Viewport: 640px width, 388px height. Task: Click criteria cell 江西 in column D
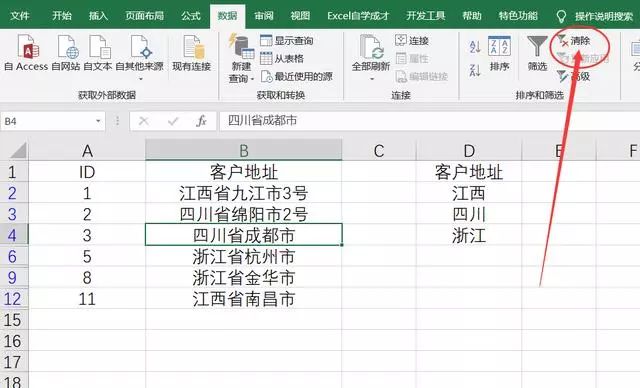click(469, 193)
